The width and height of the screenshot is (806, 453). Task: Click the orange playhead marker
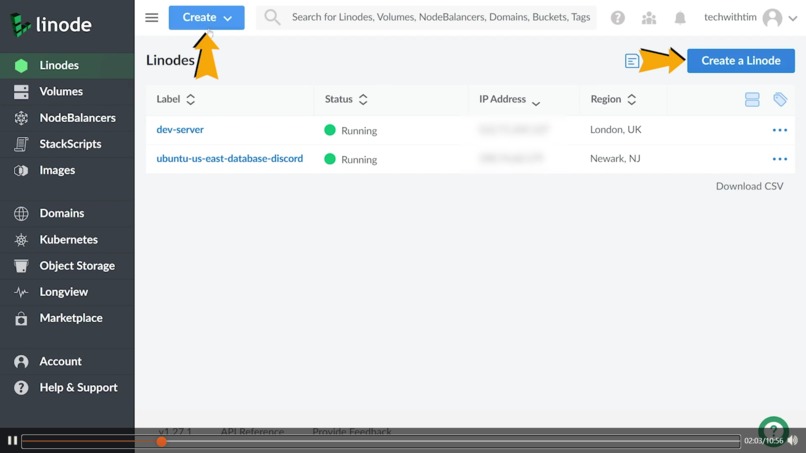[161, 441]
